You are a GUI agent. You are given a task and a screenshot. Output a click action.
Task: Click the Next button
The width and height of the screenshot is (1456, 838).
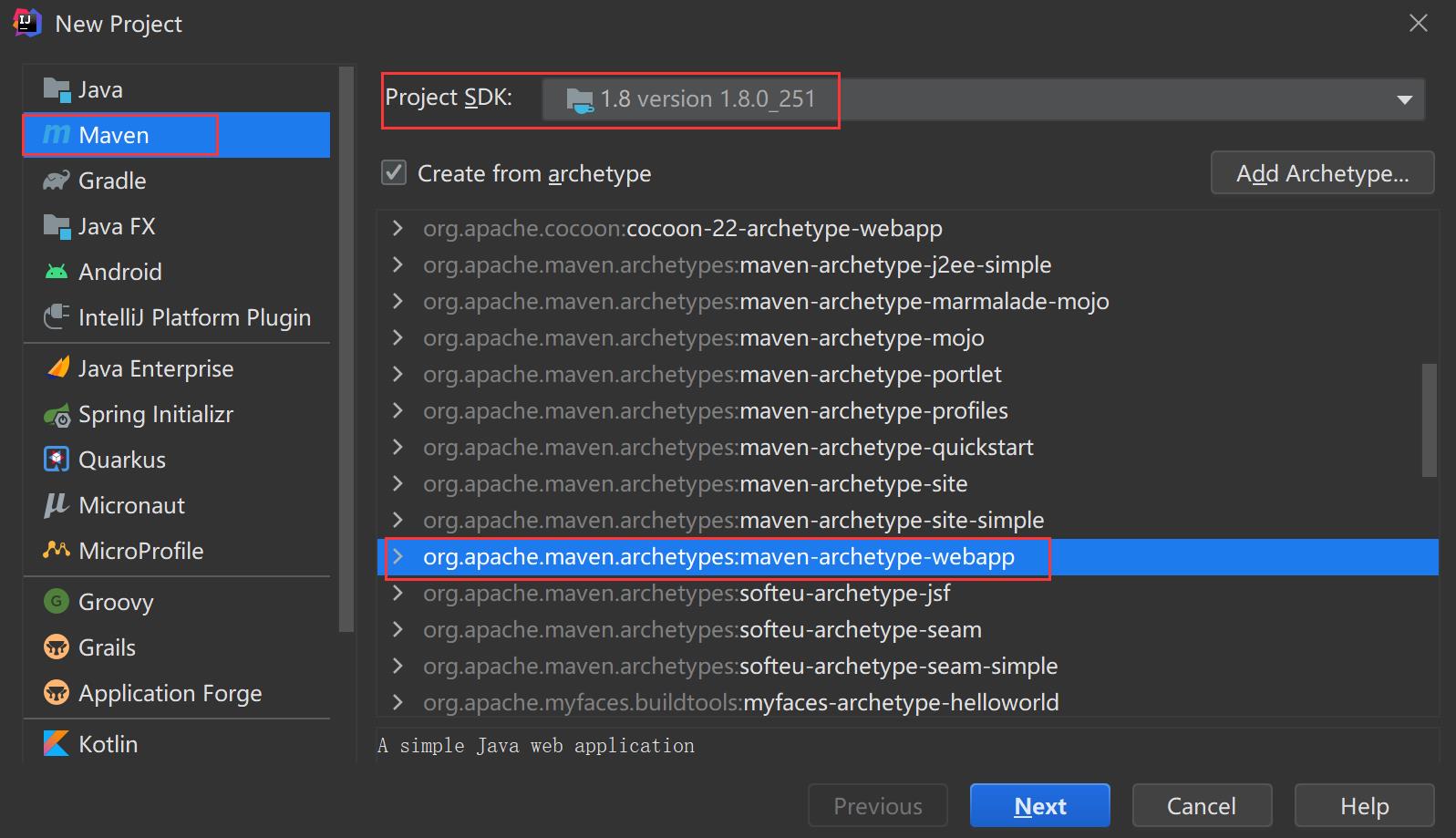1040,806
